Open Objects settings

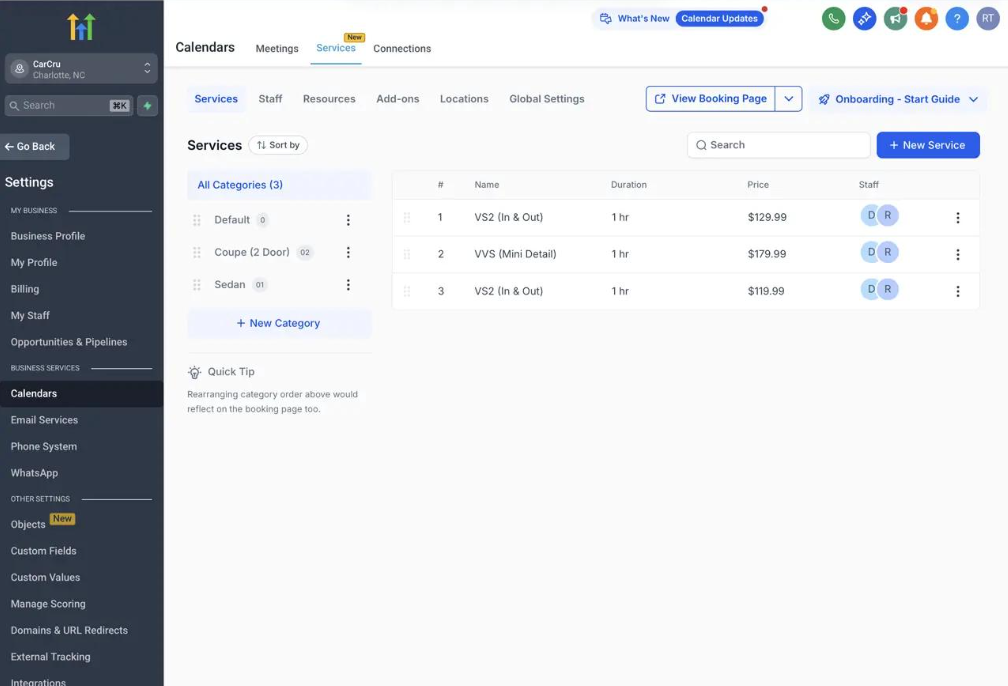(x=28, y=525)
